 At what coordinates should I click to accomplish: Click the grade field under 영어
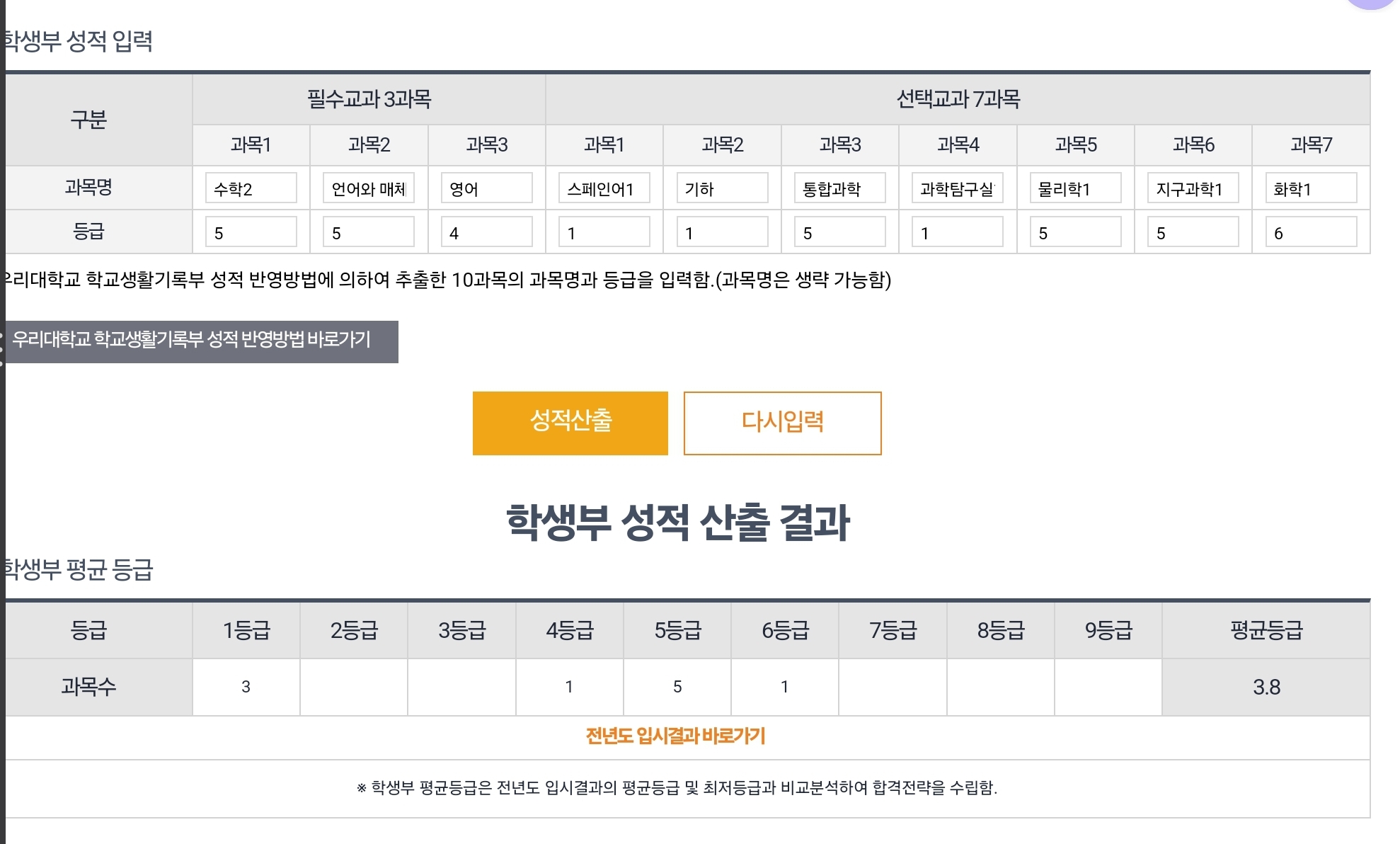[x=486, y=232]
